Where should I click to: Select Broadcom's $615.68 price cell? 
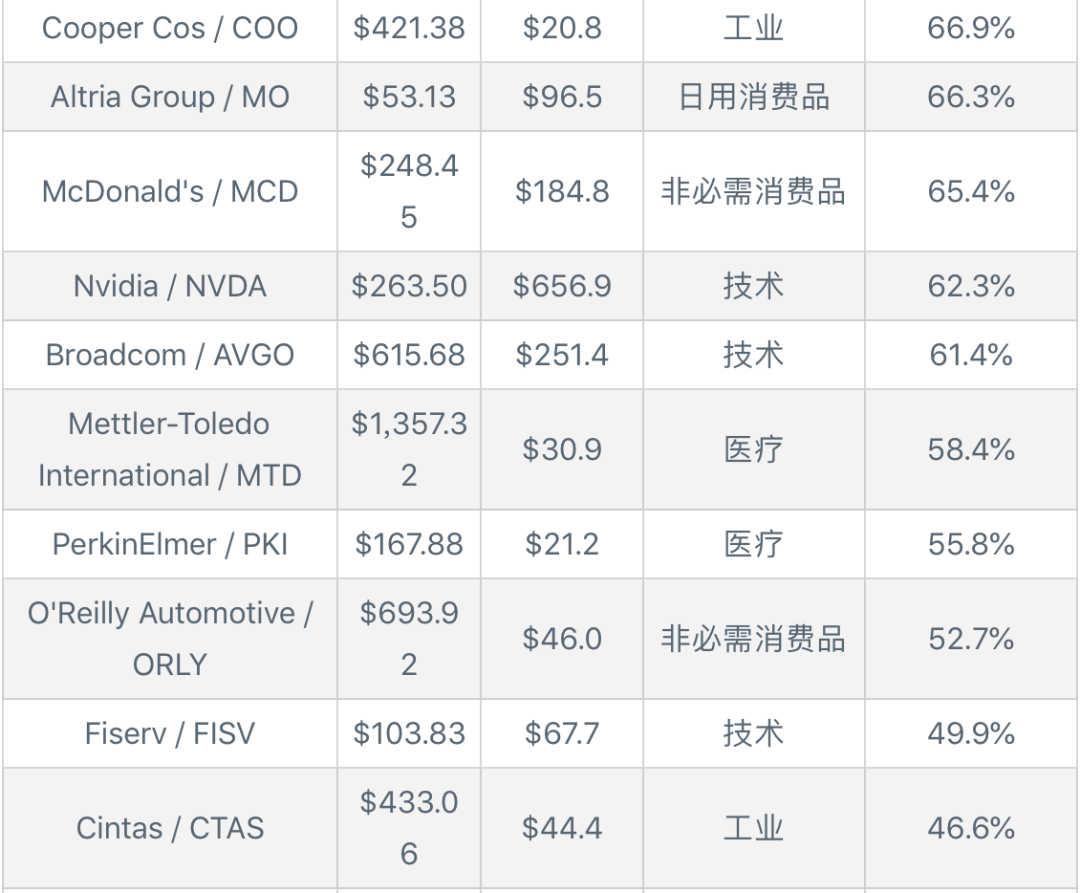pyautogui.click(x=409, y=355)
